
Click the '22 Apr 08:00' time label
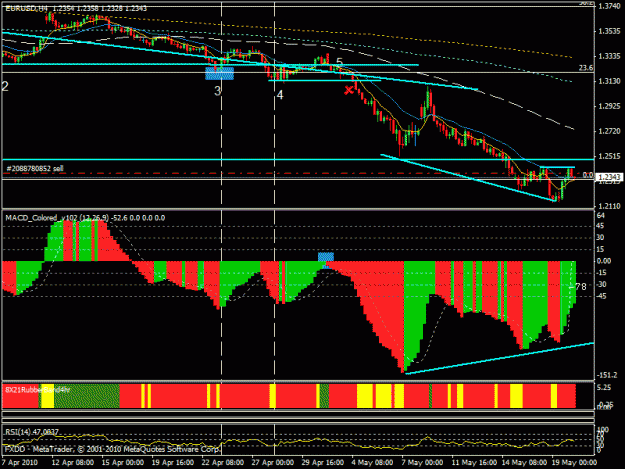222,463
